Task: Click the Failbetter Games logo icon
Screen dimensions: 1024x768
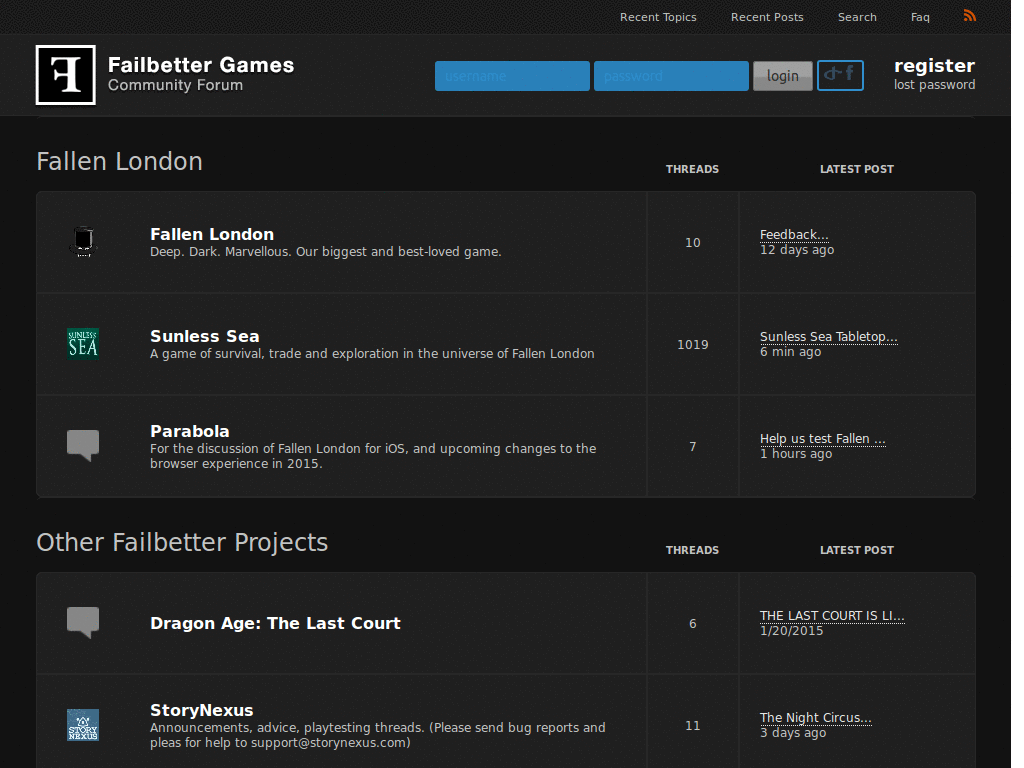Action: click(x=64, y=74)
